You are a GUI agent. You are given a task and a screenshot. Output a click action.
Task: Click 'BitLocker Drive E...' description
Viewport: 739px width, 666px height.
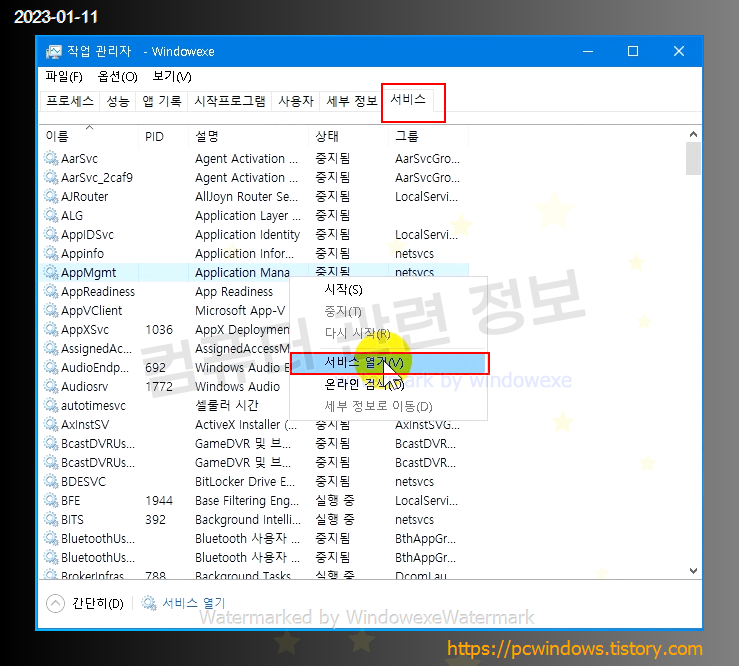click(x=245, y=482)
